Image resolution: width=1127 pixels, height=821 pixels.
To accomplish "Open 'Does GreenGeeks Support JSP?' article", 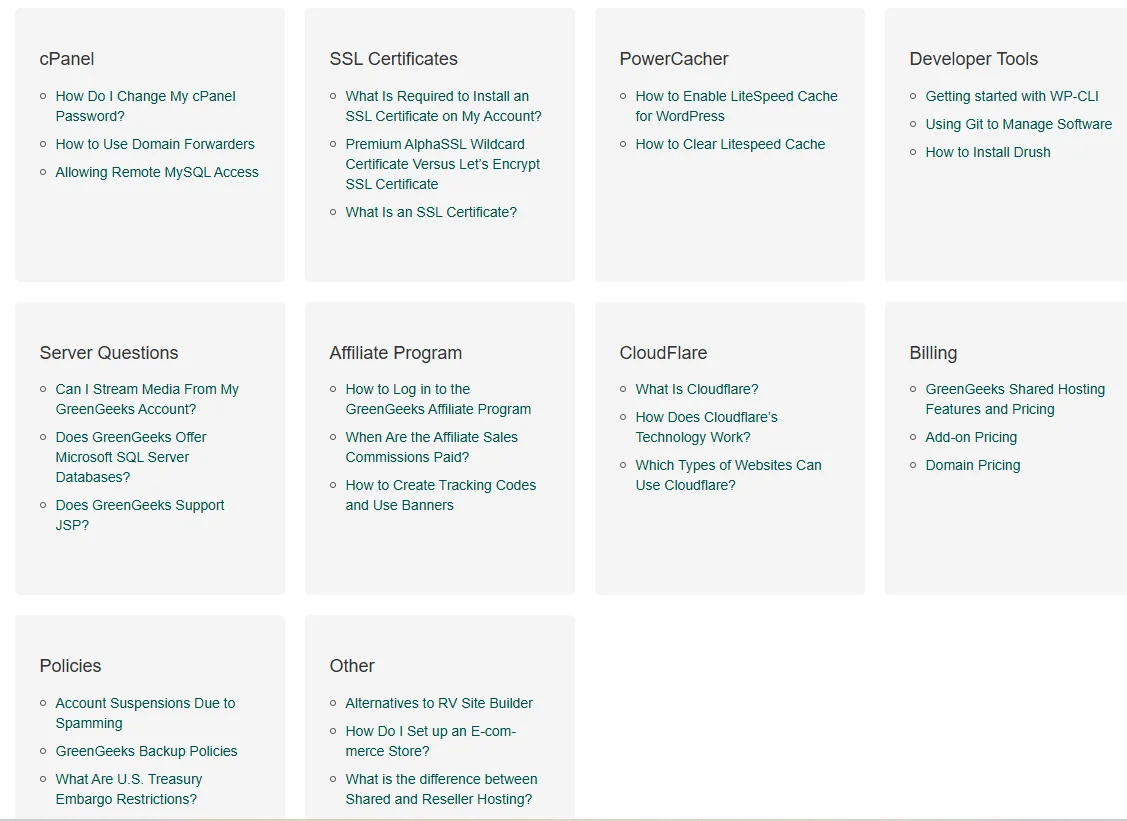I will tap(139, 515).
